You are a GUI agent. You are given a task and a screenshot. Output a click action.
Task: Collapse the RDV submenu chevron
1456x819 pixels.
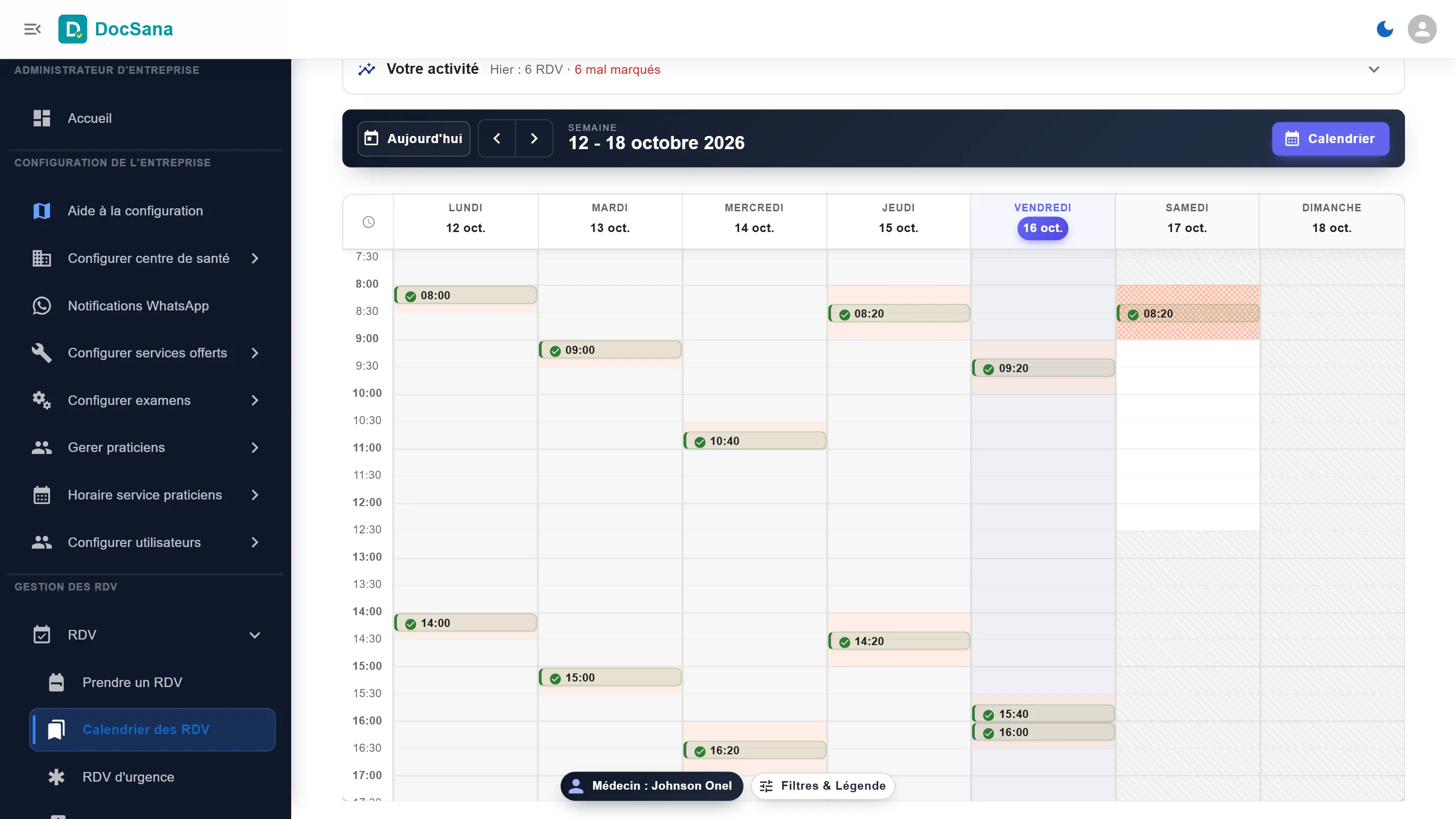click(x=255, y=635)
